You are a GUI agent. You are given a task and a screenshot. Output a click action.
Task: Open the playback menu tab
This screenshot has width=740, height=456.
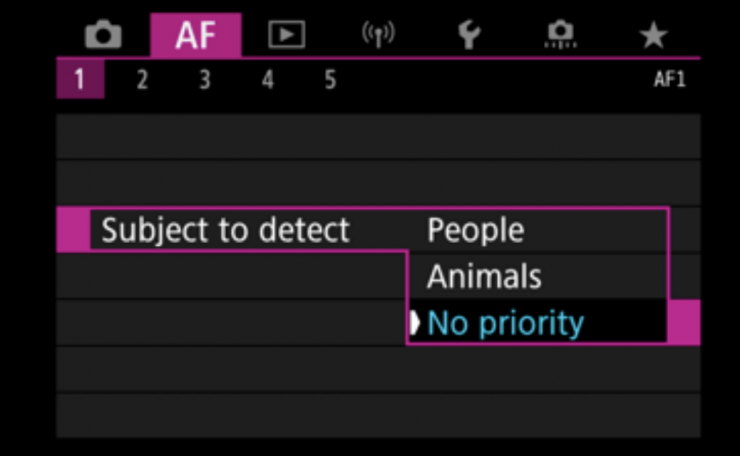pos(286,36)
